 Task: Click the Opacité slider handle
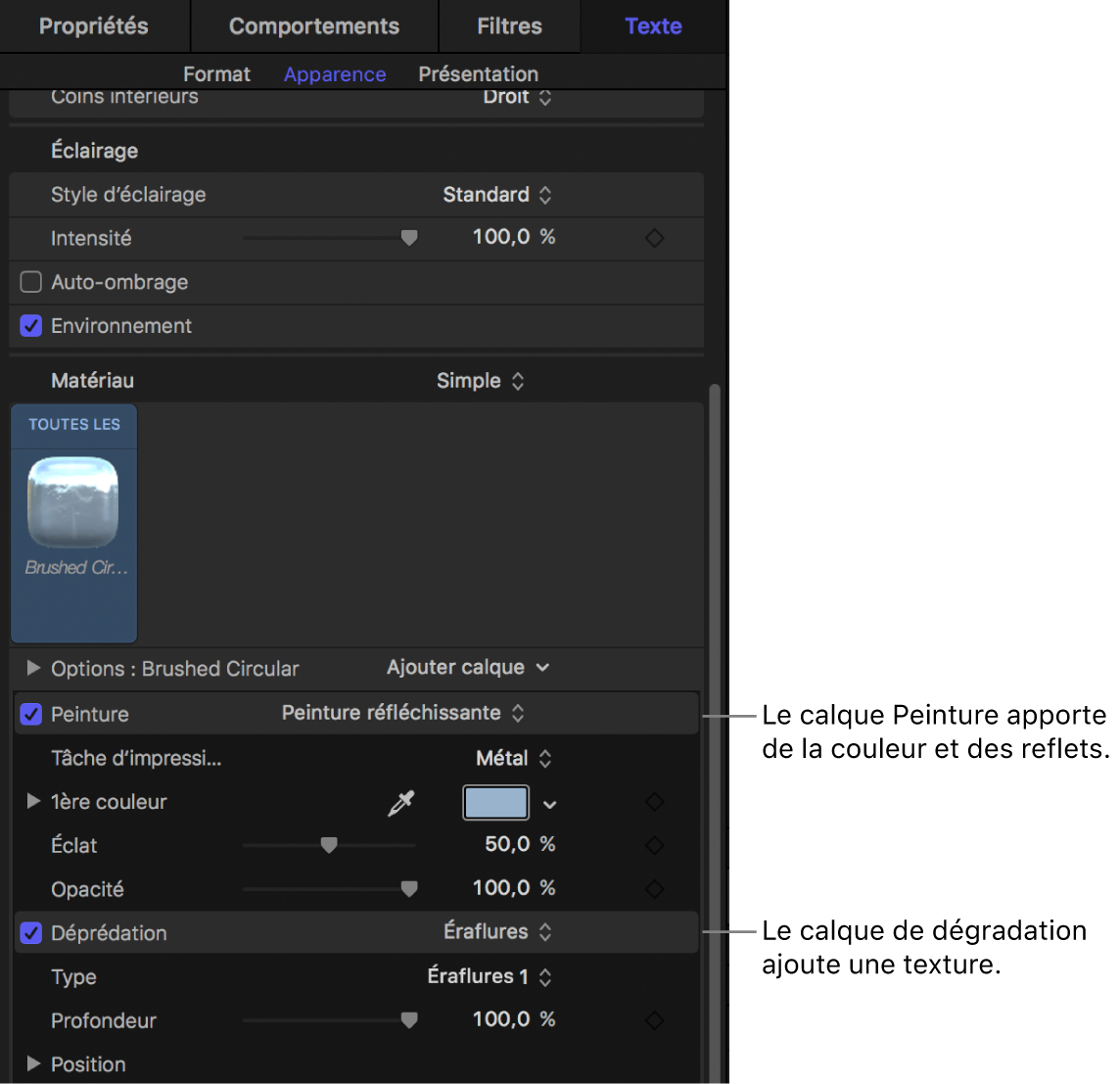409,888
